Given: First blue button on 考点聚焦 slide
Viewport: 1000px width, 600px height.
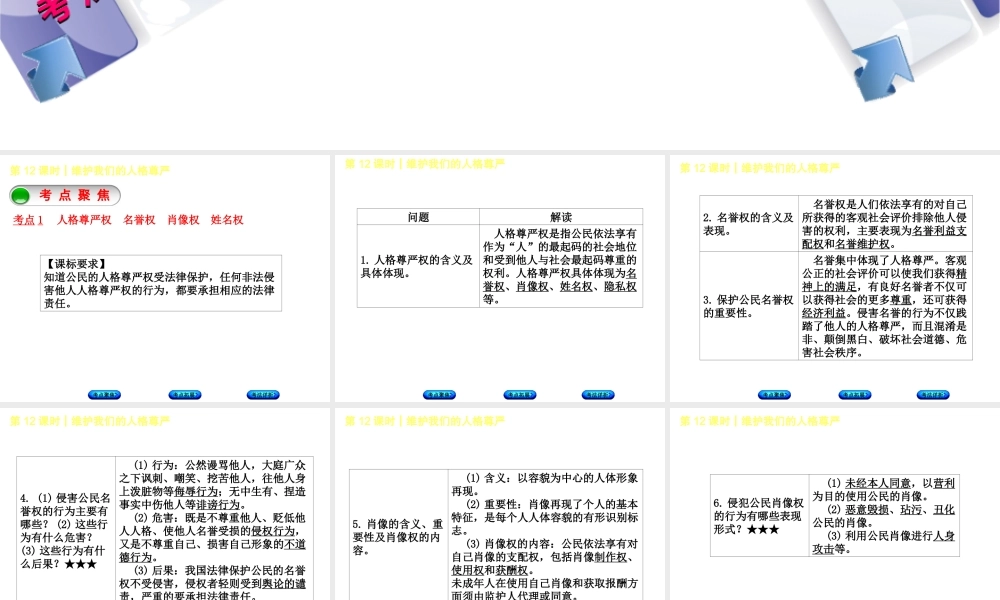Looking at the screenshot, I should click(104, 395).
